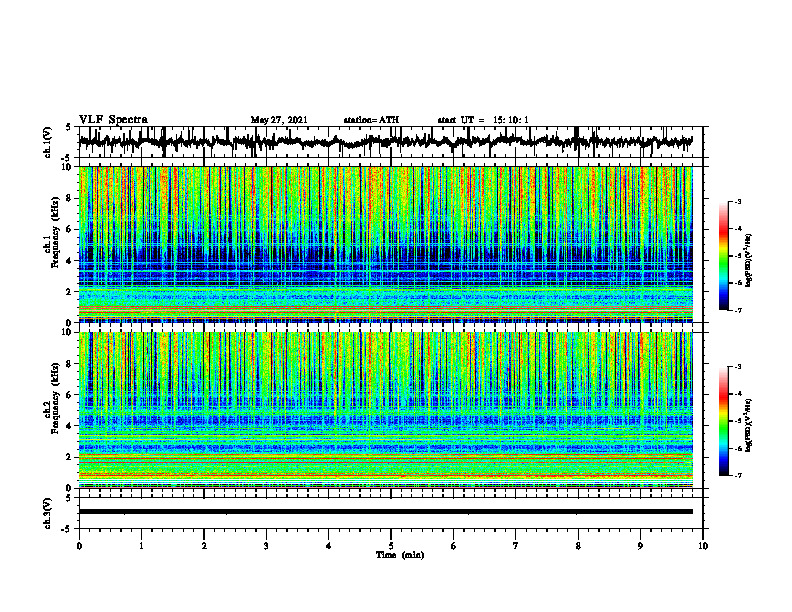Click the time axis tick label "0"
This screenshot has height=612, width=792.
coord(79,546)
